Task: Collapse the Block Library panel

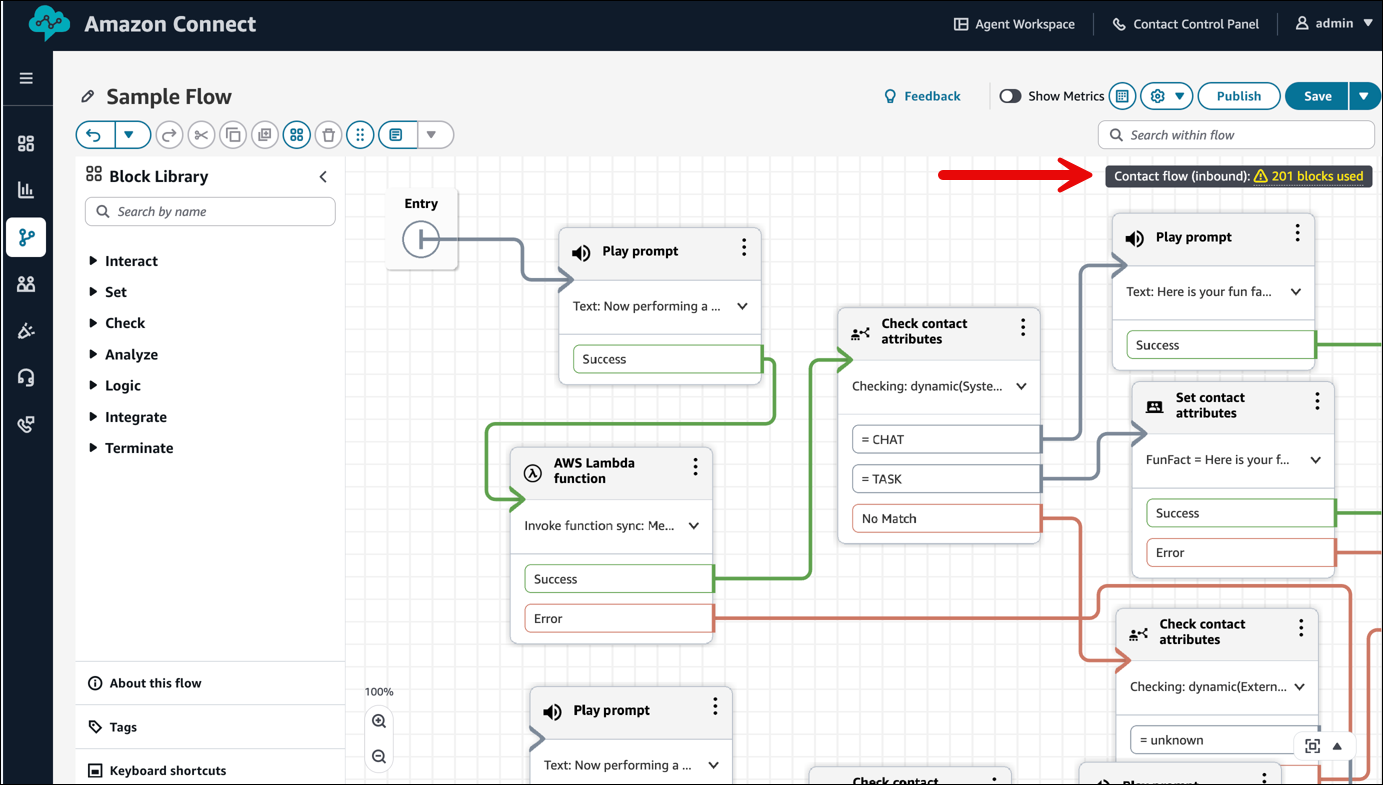Action: (323, 177)
